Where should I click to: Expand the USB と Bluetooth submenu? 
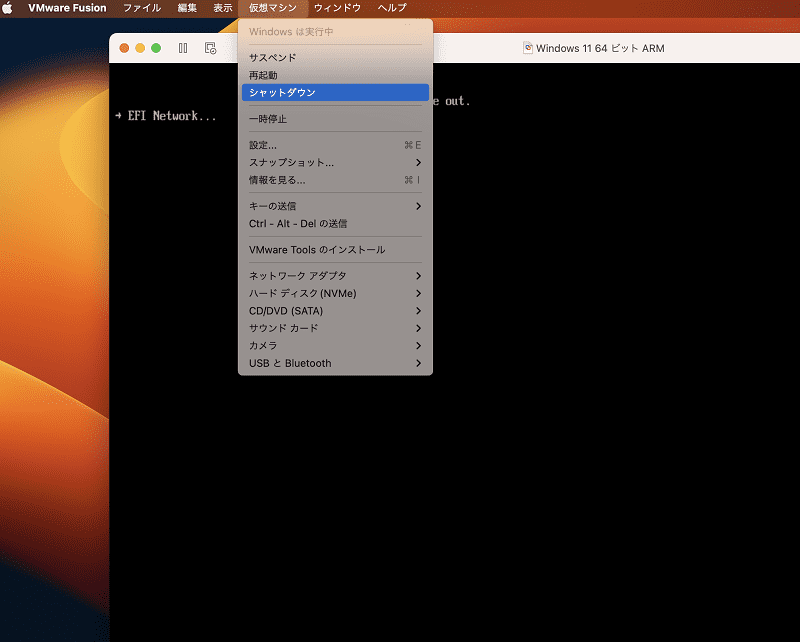click(x=335, y=363)
